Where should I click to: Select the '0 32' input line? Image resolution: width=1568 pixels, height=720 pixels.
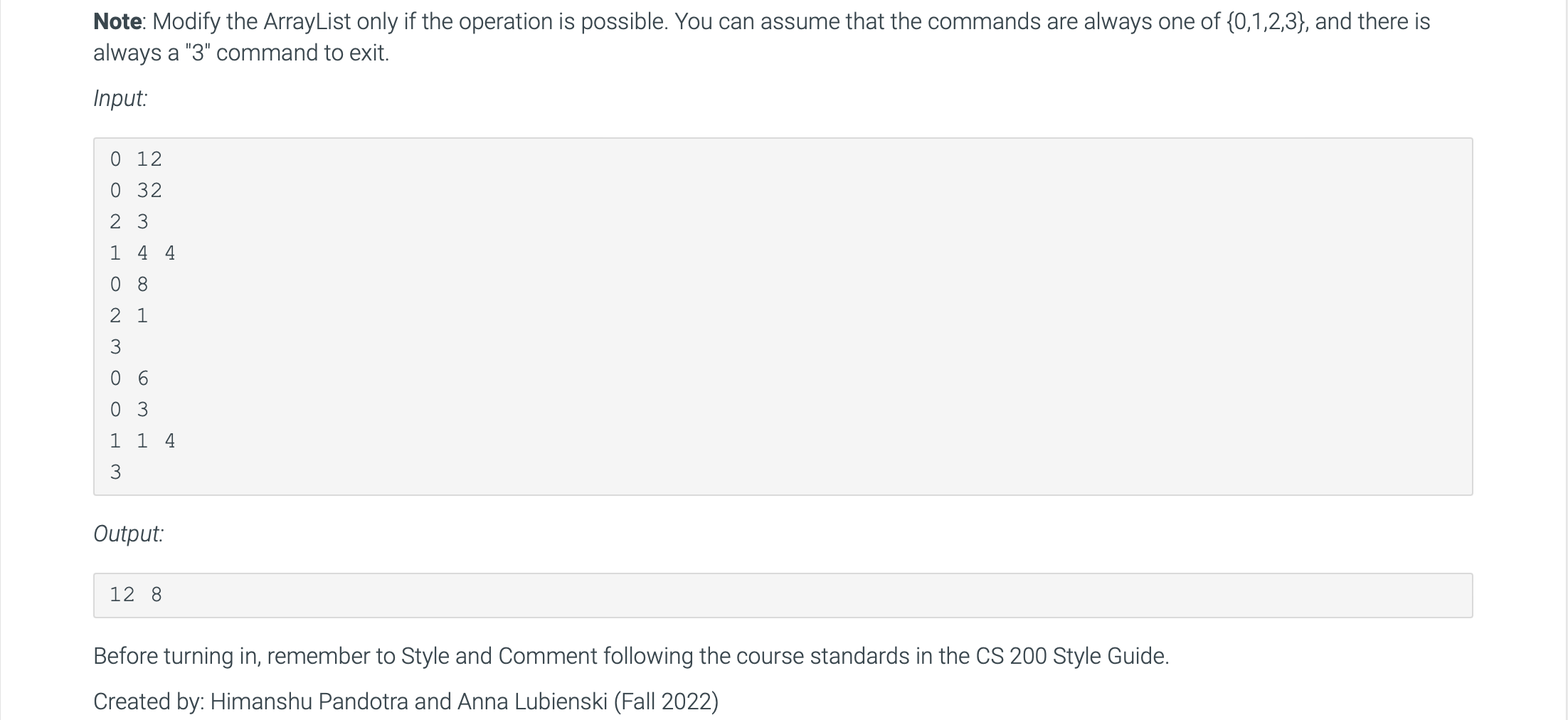tap(136, 190)
